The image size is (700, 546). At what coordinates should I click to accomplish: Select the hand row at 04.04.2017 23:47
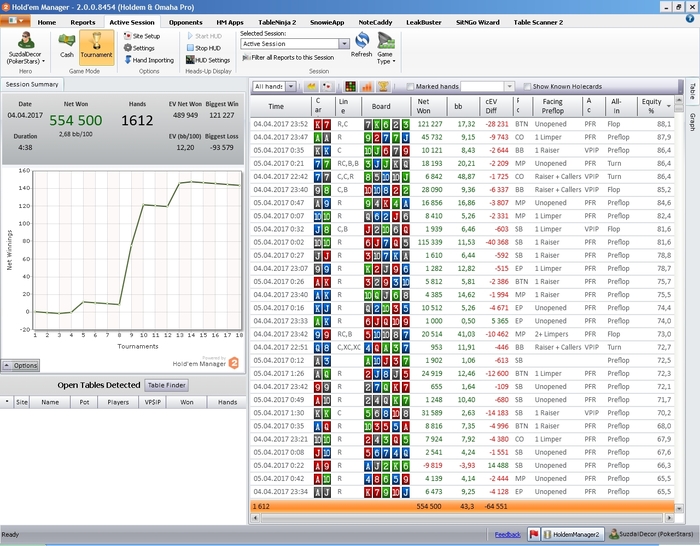click(x=462, y=137)
